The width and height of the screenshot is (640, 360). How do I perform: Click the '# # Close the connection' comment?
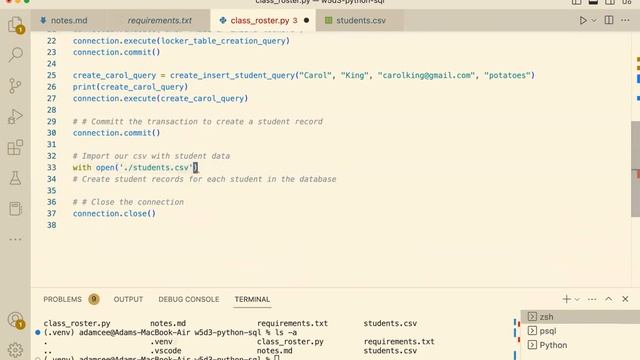pos(128,202)
